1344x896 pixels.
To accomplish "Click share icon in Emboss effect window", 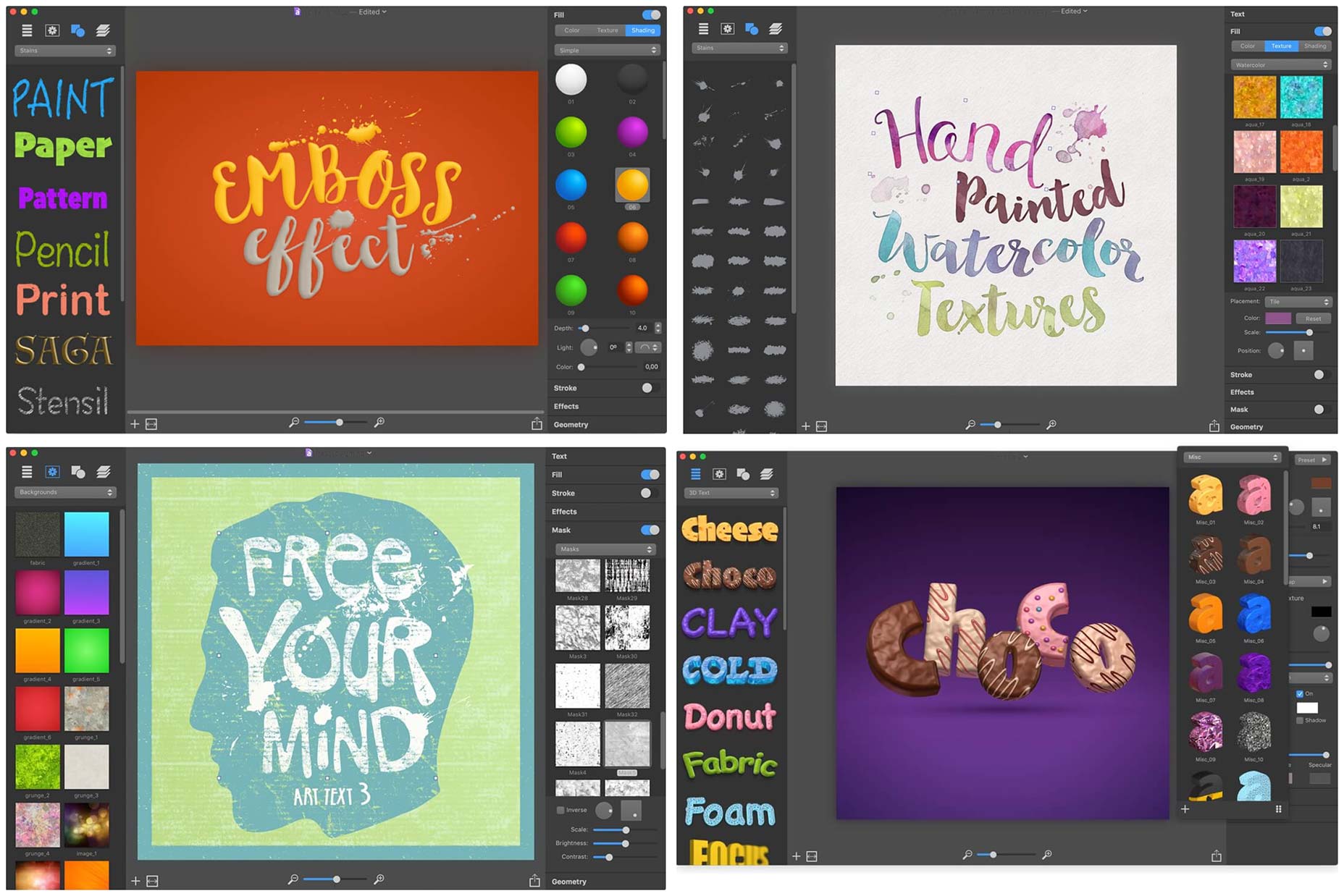I will pyautogui.click(x=537, y=424).
